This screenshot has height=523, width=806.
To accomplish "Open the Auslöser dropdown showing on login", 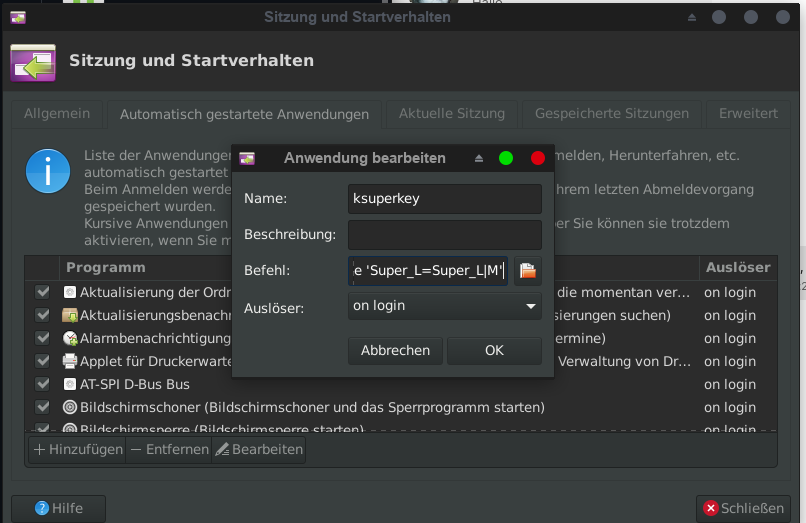I will tap(444, 306).
